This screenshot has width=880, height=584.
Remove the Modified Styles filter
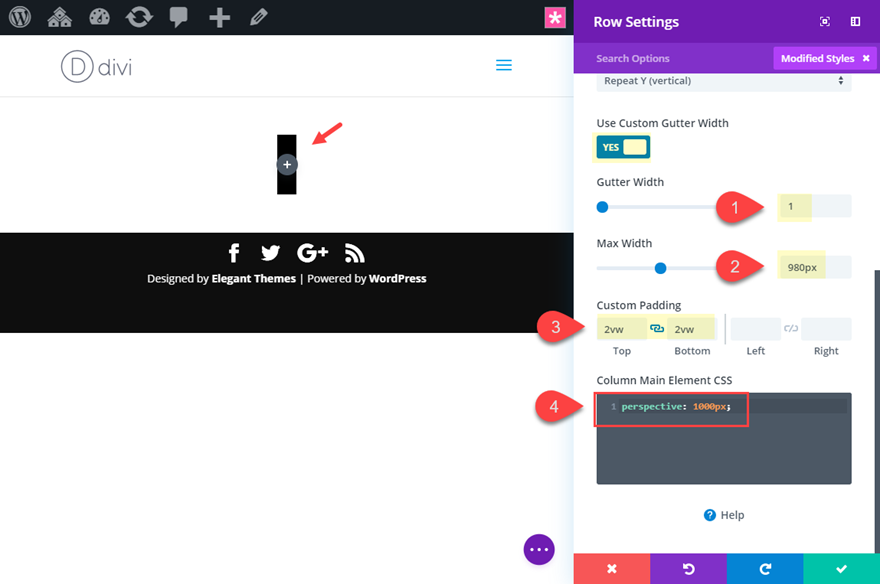click(x=866, y=58)
